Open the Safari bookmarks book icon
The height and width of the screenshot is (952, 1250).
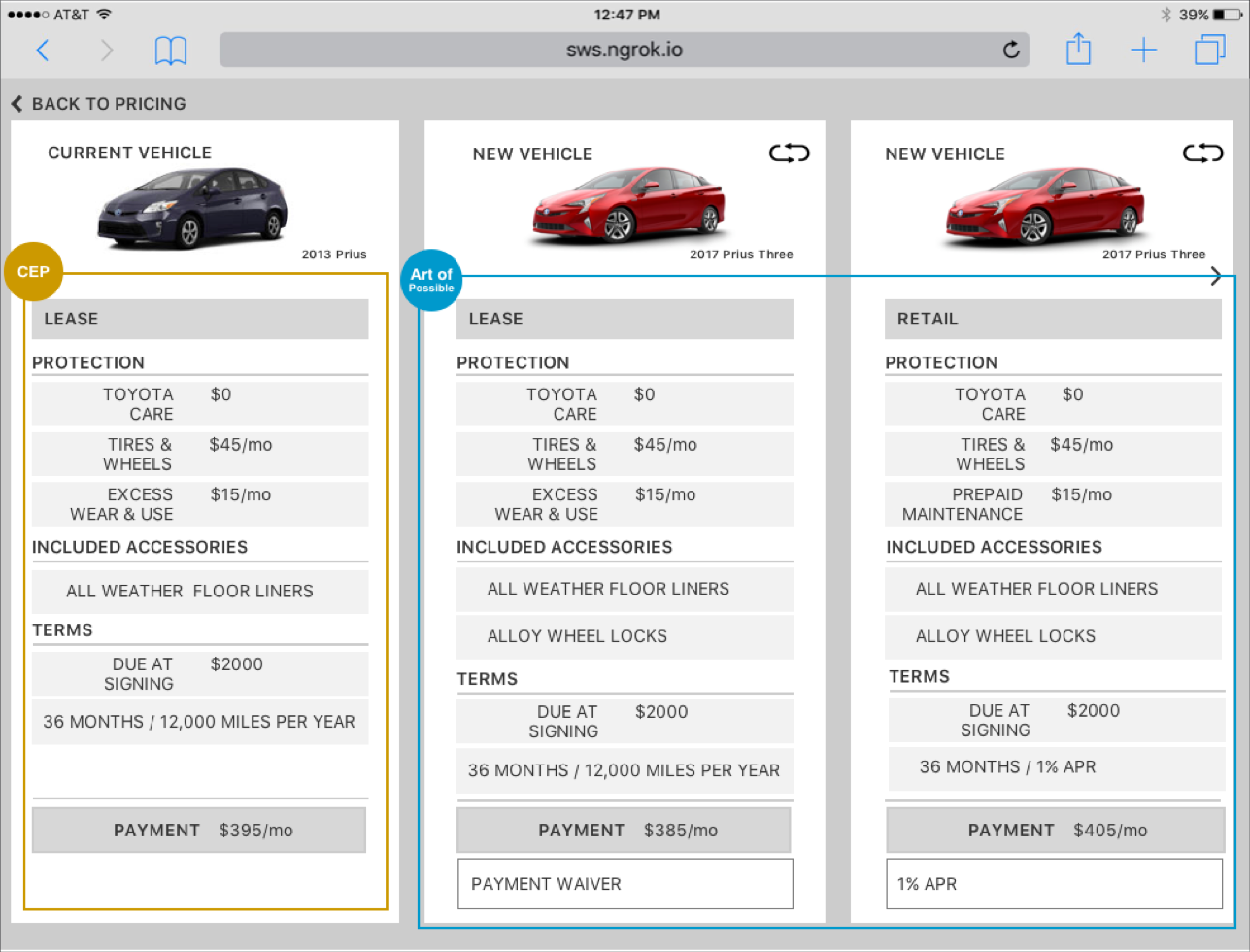click(x=171, y=51)
